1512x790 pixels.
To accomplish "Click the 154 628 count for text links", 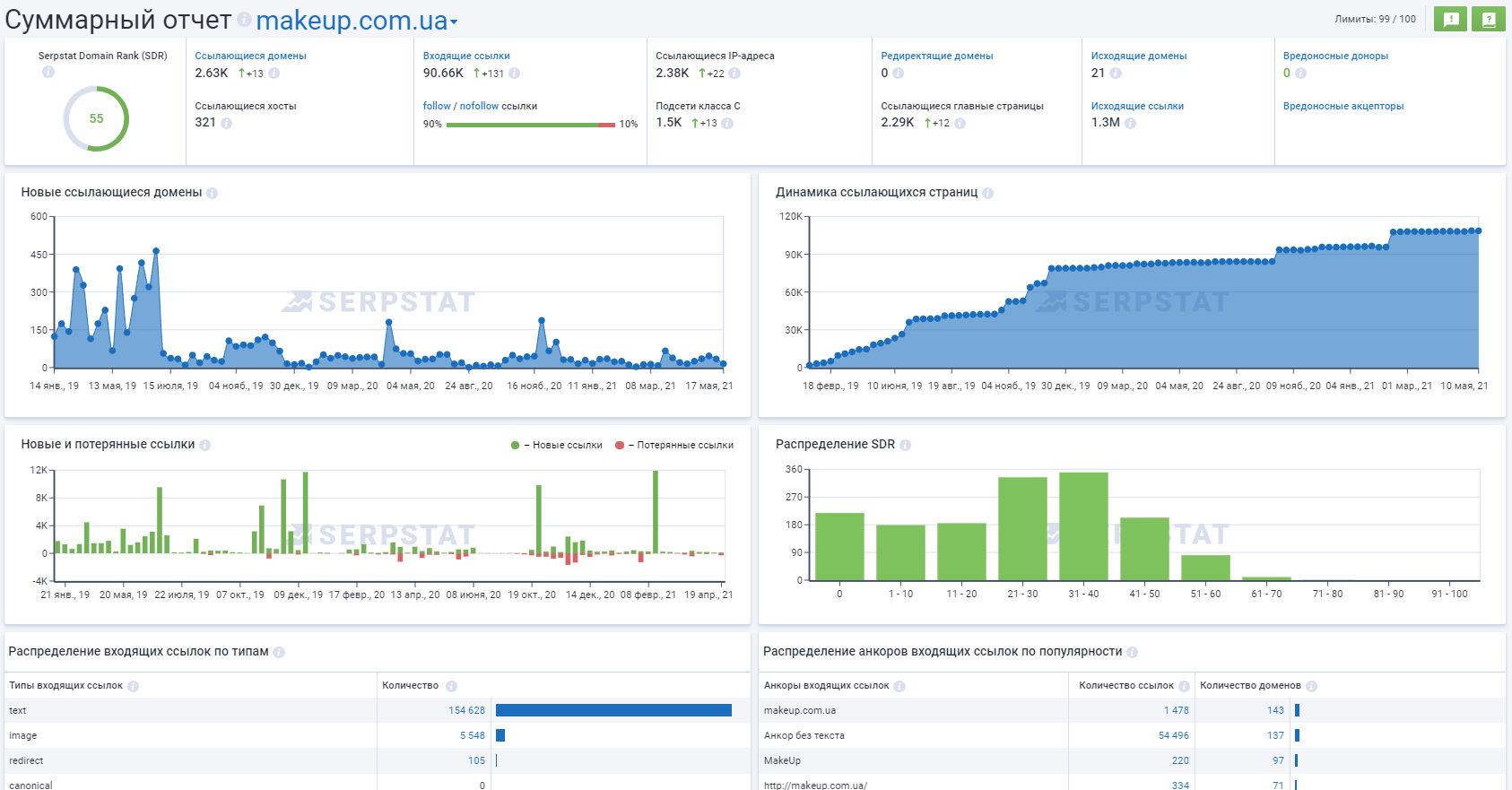I will [466, 710].
